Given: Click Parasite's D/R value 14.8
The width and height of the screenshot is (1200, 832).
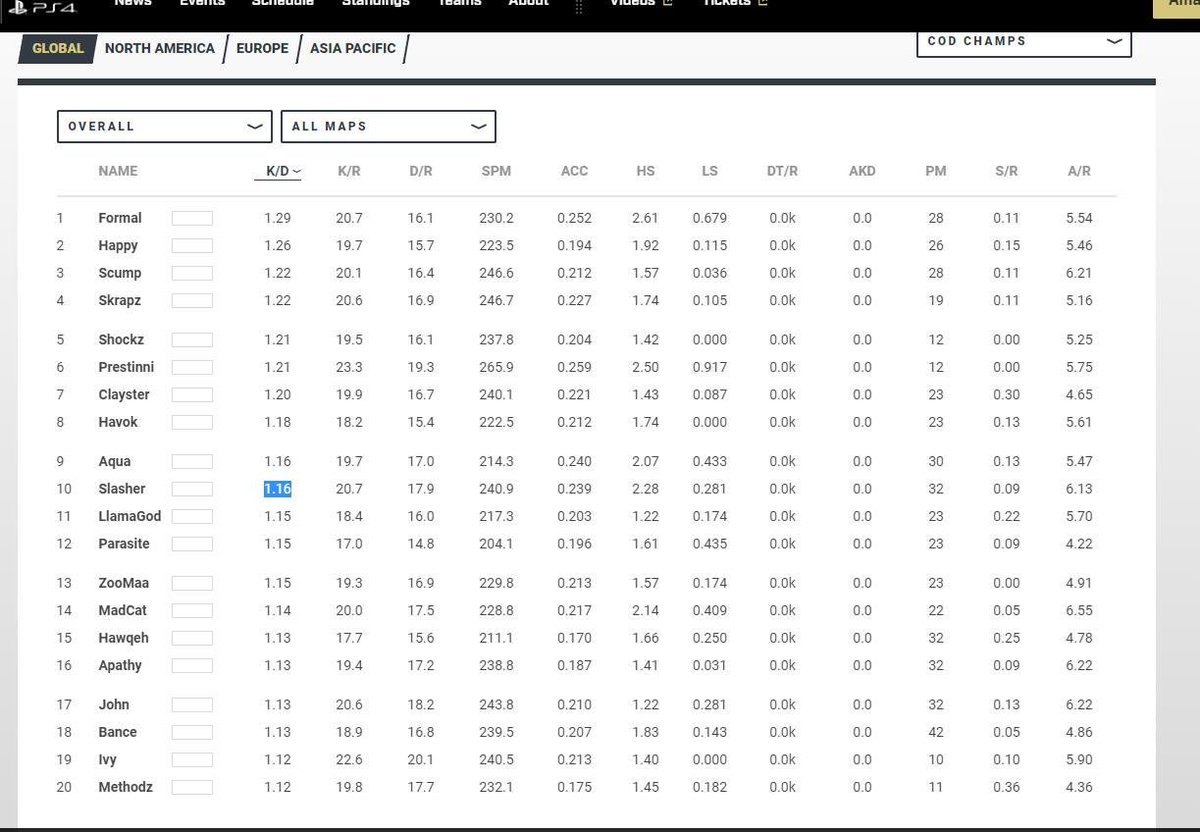Looking at the screenshot, I should 421,544.
